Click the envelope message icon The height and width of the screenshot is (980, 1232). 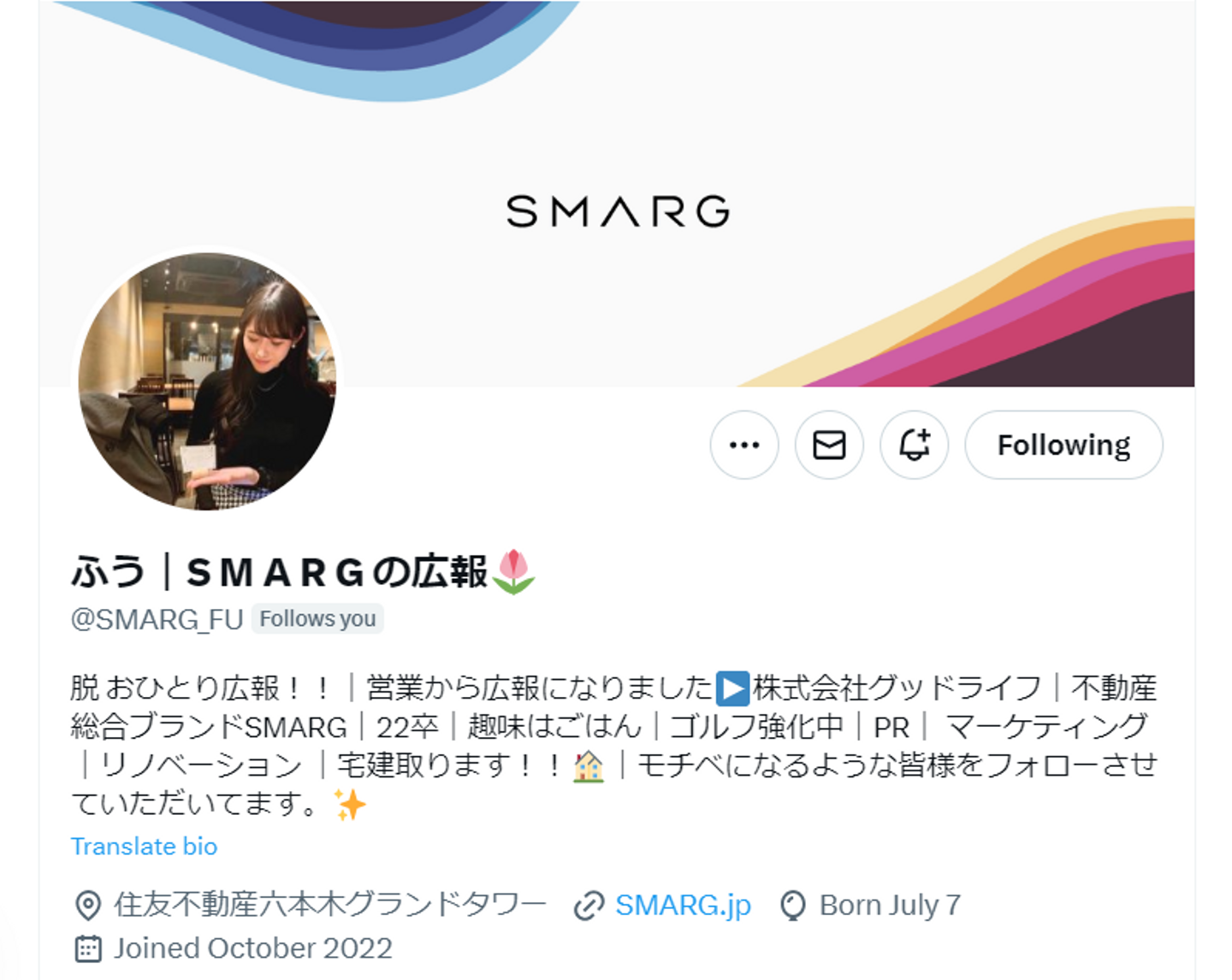tap(829, 445)
